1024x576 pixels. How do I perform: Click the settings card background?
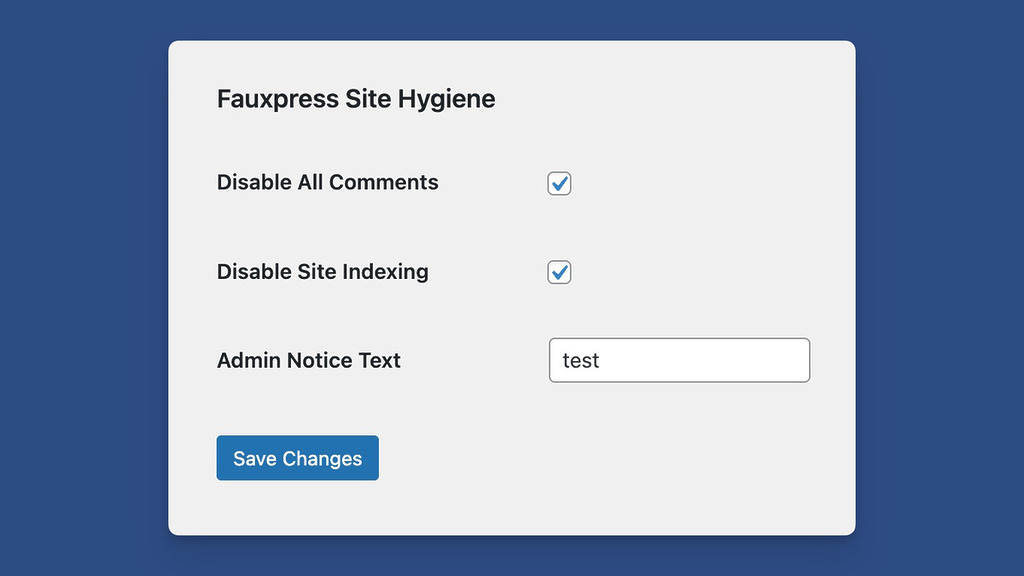point(700,480)
